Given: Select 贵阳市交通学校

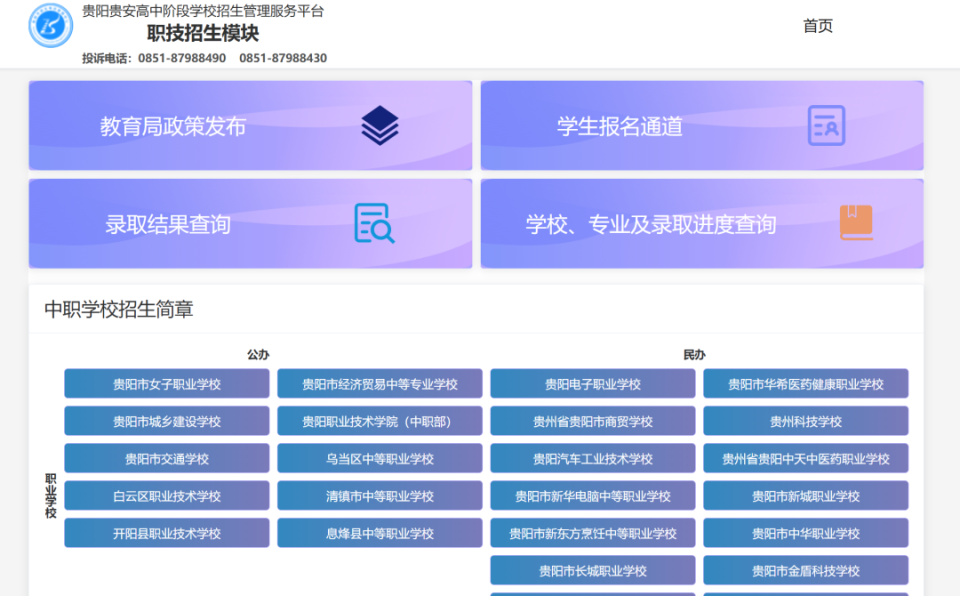Looking at the screenshot, I should point(167,459).
